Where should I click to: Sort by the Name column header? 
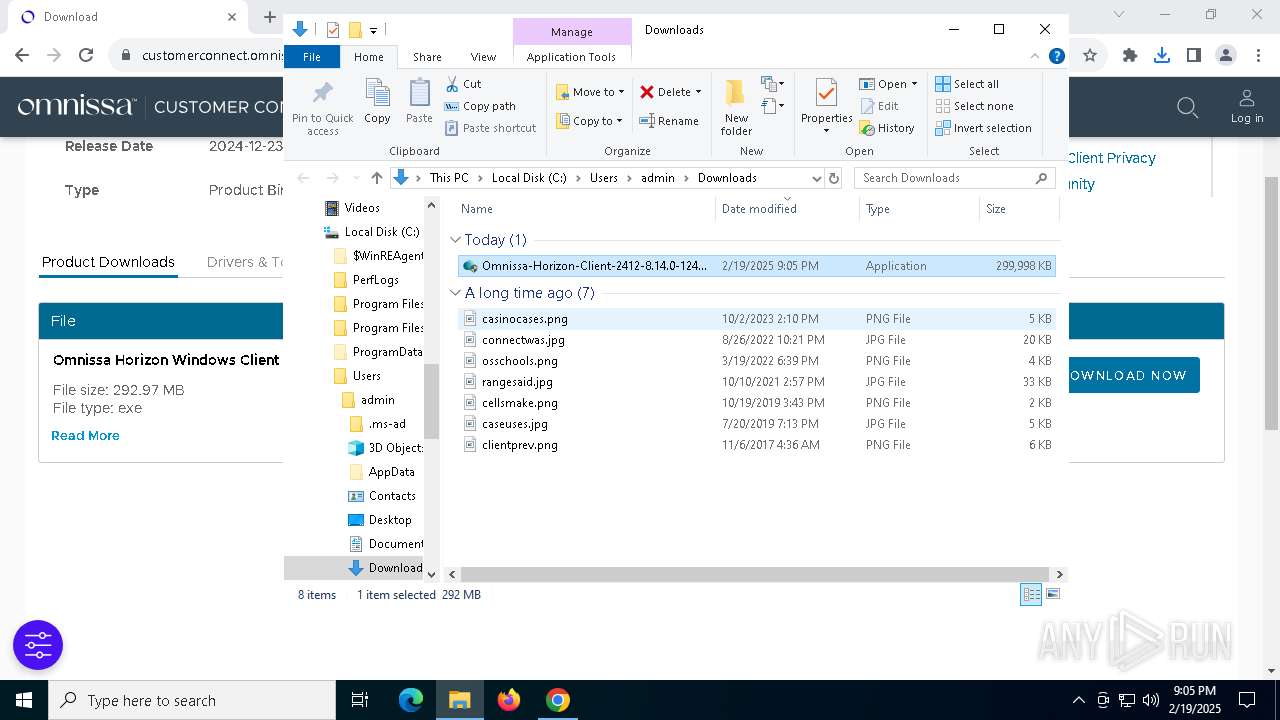586,209
